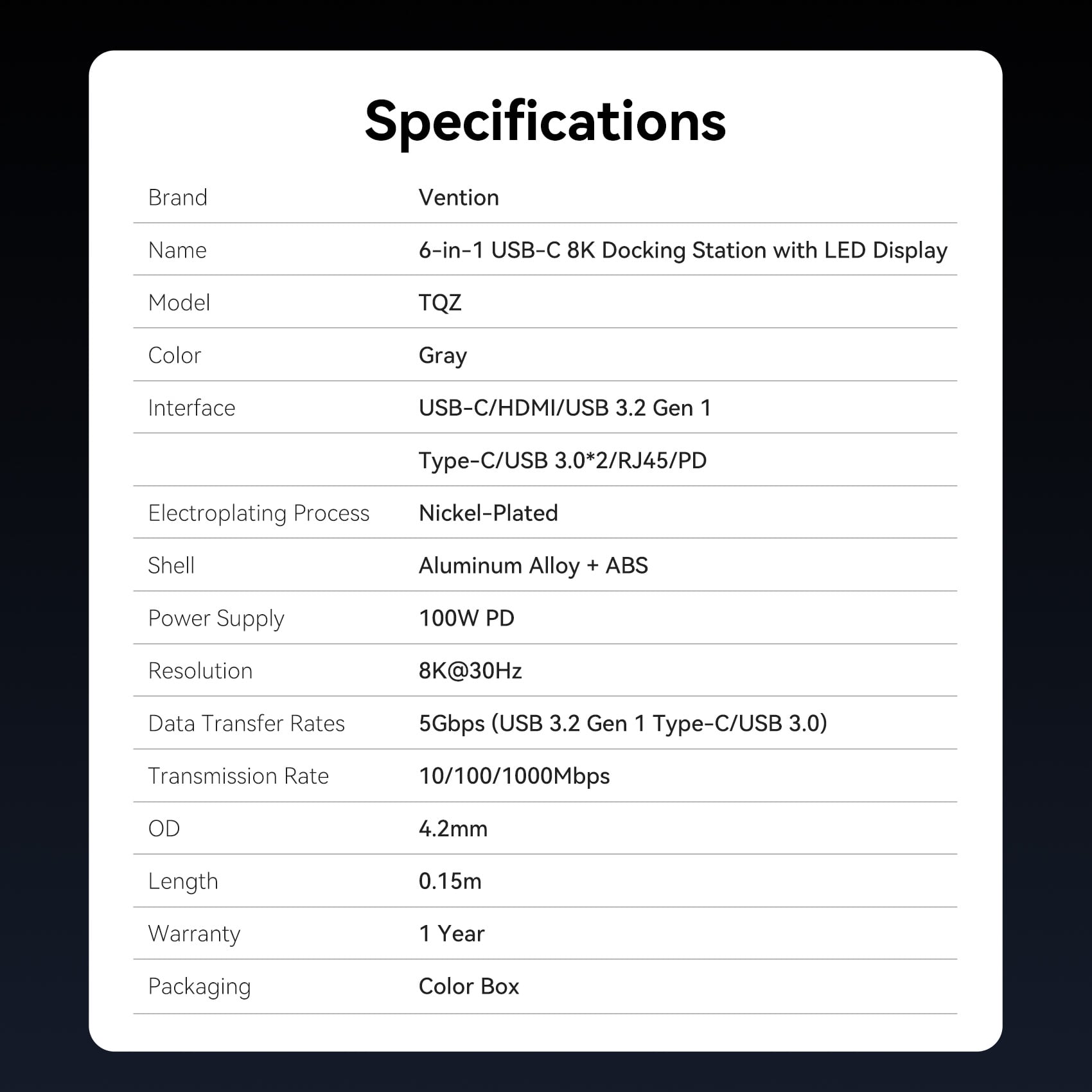1092x1092 pixels.
Task: Click the 8K@30Hz resolution value
Action: point(470,671)
